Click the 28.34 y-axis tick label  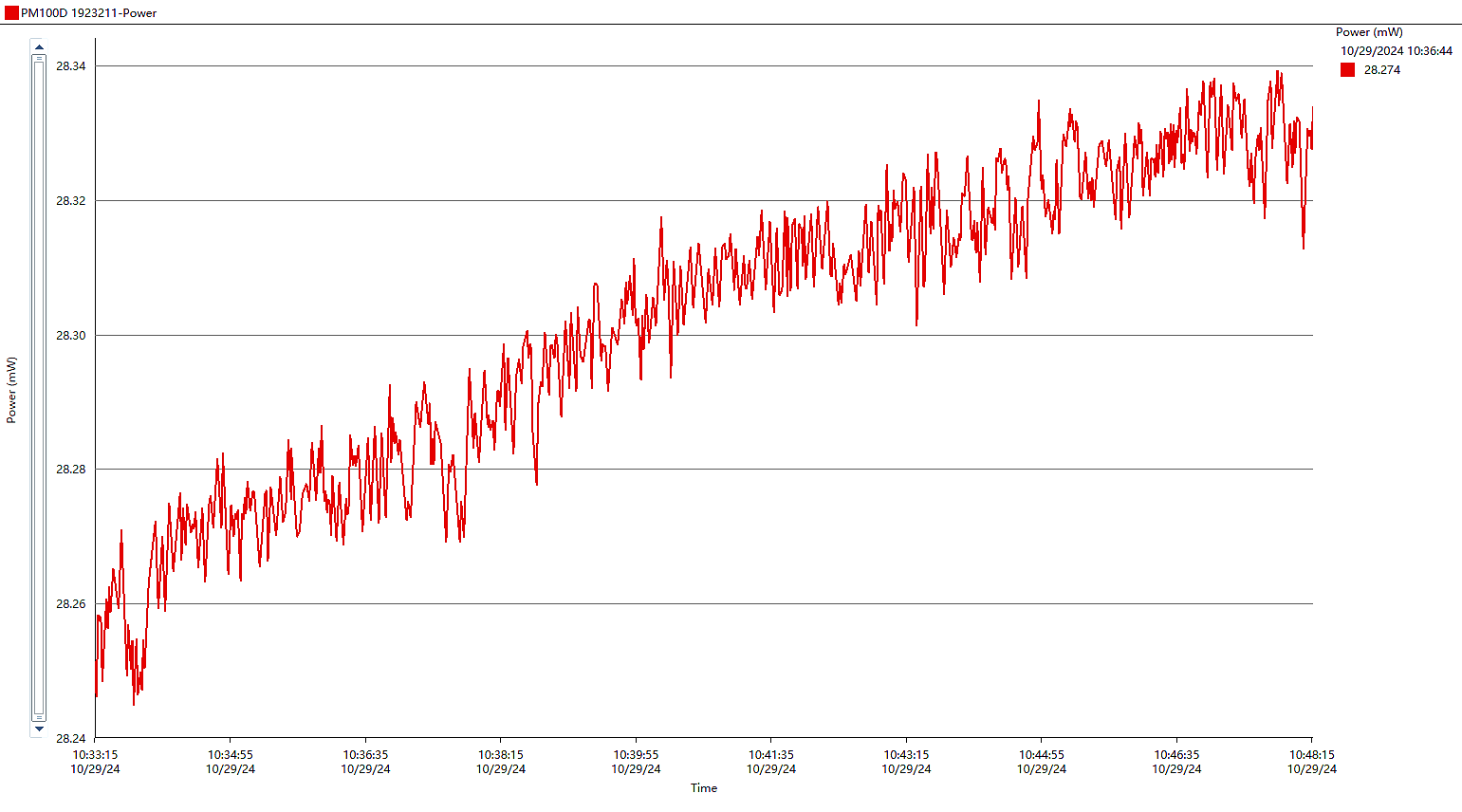tap(70, 66)
